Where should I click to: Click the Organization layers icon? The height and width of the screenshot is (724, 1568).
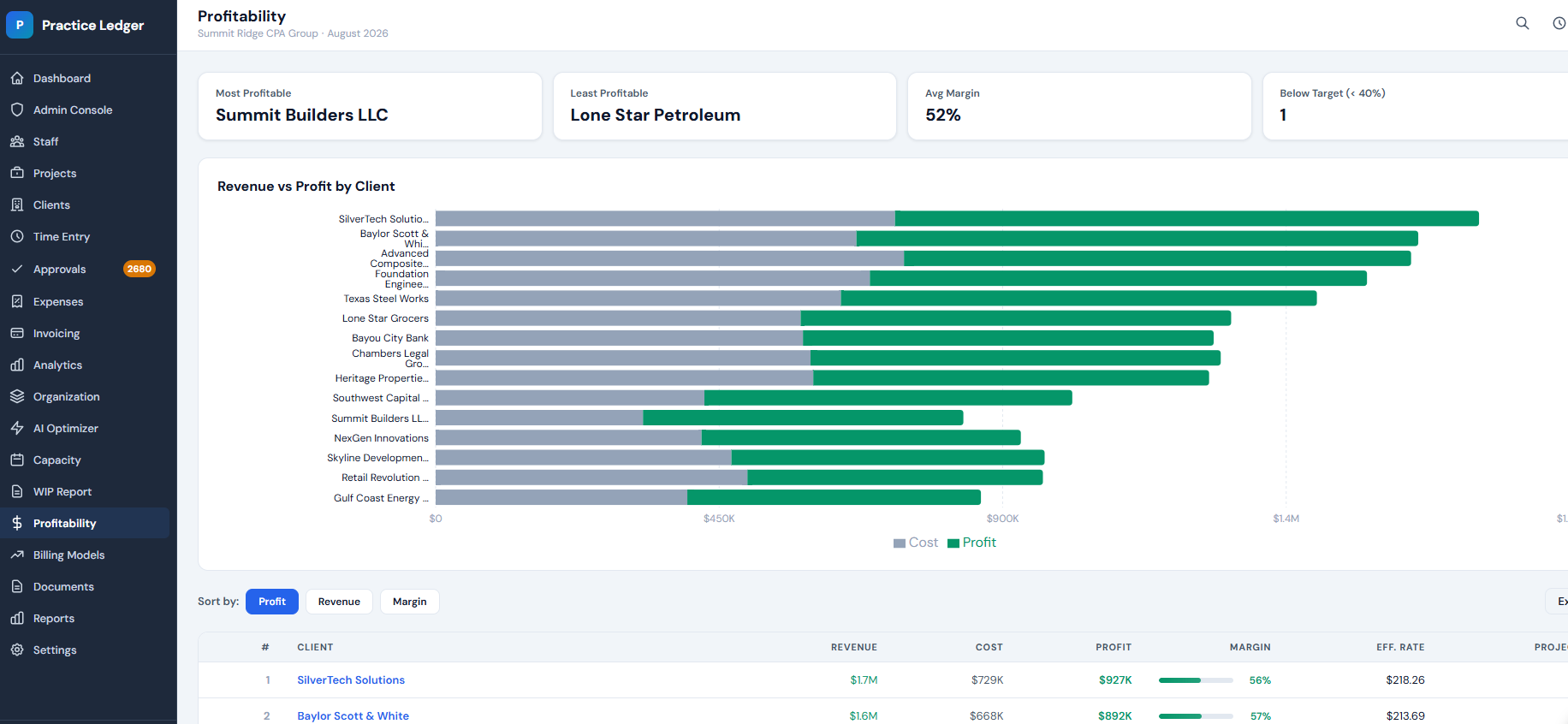17,396
